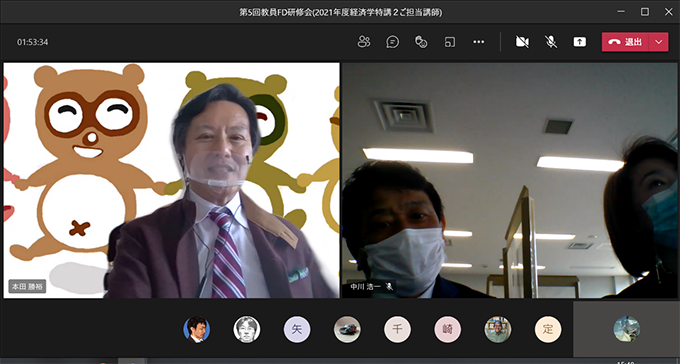Open the self-view avatar tile
The width and height of the screenshot is (680, 364).
click(x=627, y=329)
